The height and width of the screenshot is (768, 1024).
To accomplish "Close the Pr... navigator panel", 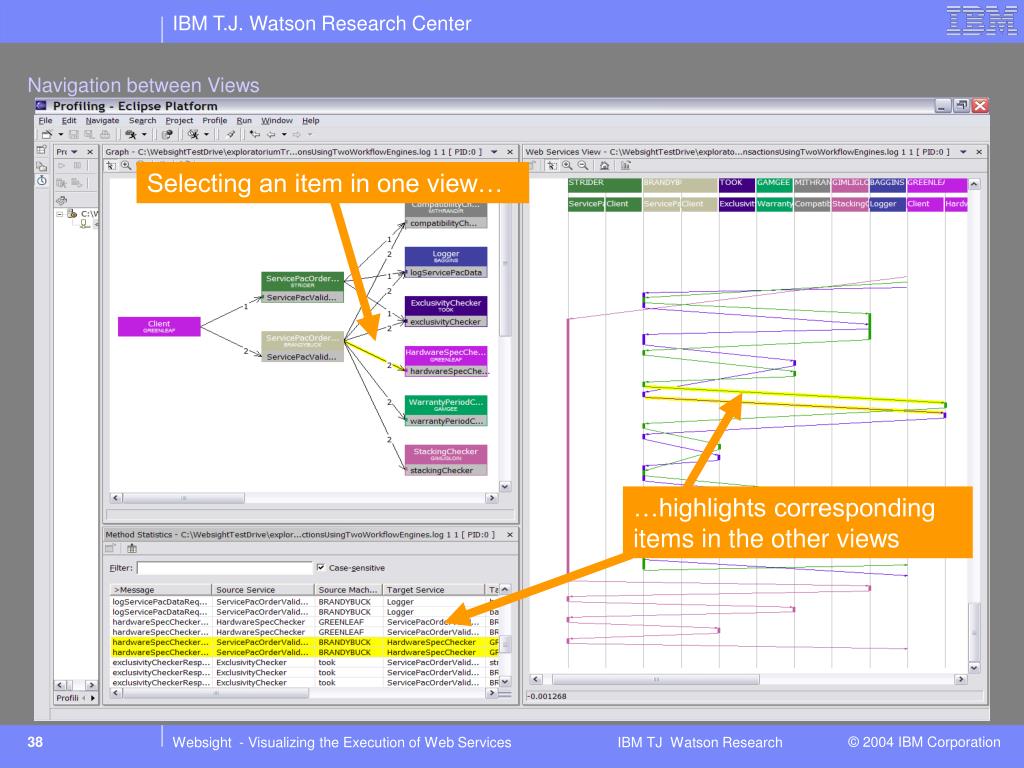I will (90, 152).
